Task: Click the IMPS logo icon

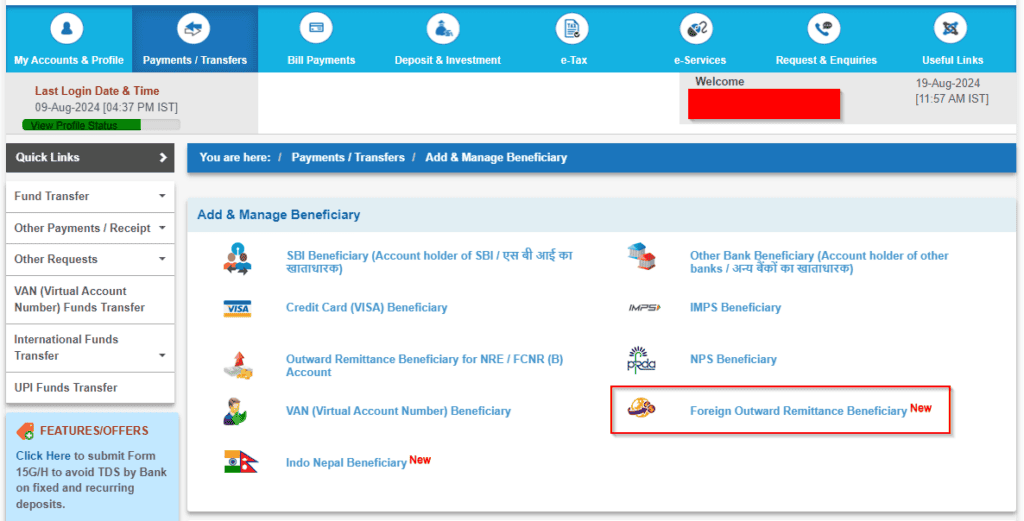Action: pyautogui.click(x=645, y=308)
